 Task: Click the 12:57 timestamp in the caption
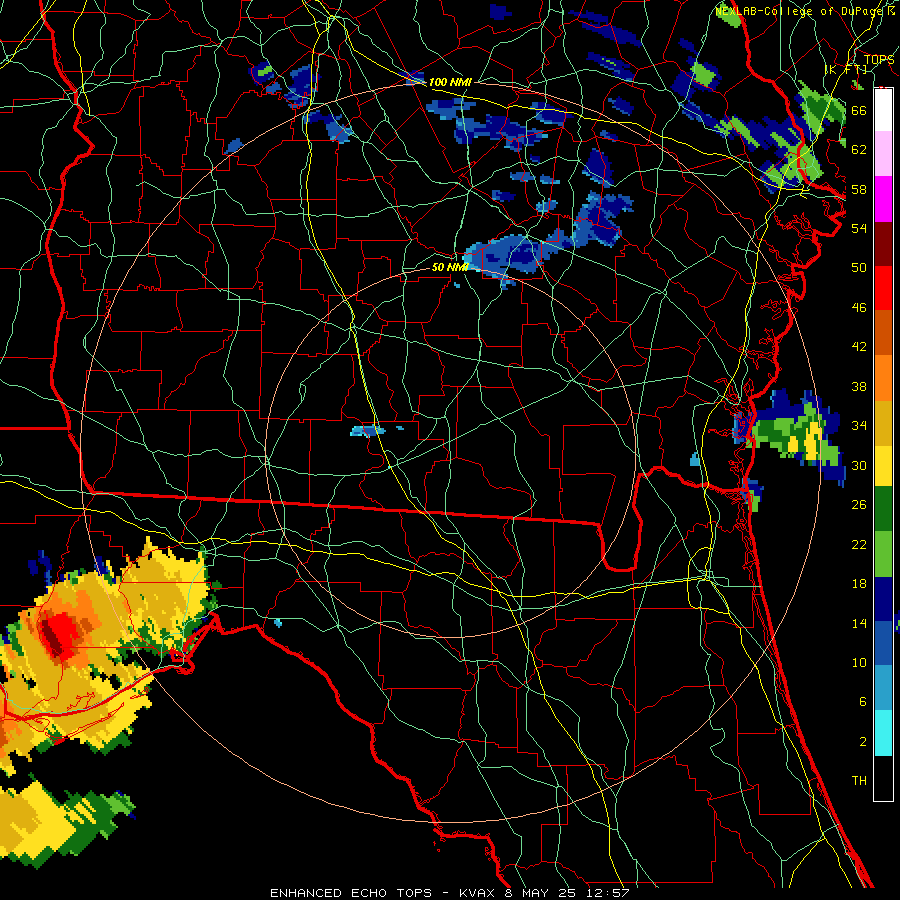coord(608,893)
